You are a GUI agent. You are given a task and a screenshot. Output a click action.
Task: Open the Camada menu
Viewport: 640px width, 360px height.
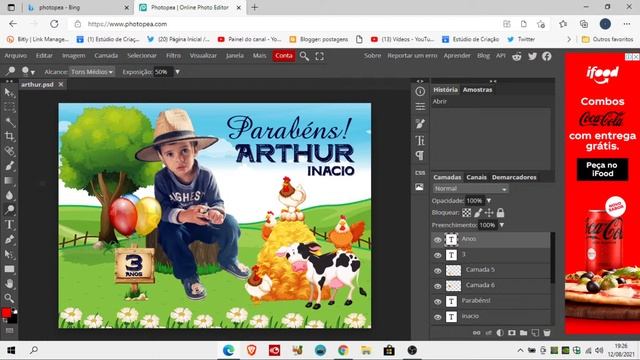106,56
